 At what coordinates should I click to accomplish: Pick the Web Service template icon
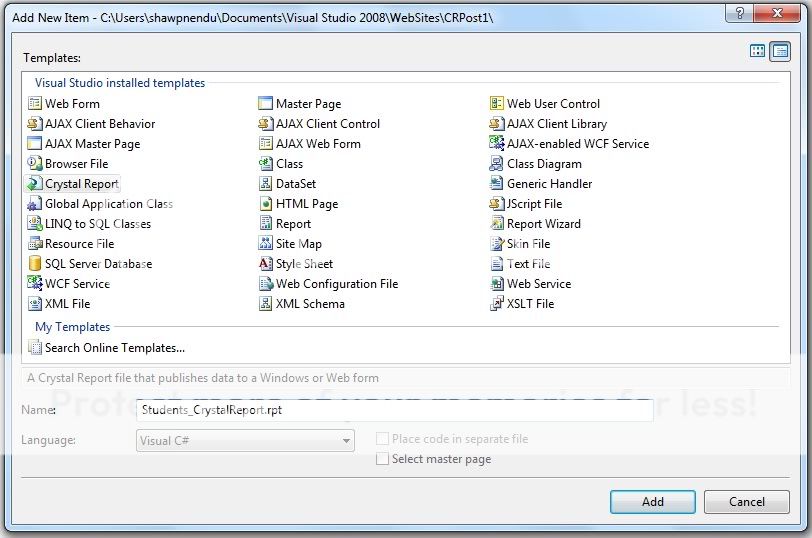[x=497, y=284]
